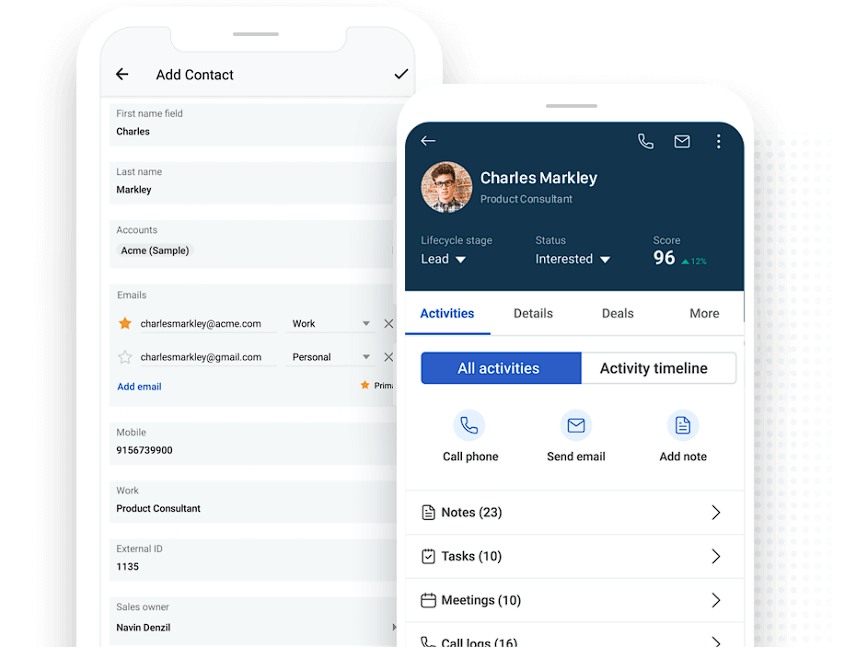The height and width of the screenshot is (648, 868).
Task: Click the Mobile number field
Action: coord(250,450)
